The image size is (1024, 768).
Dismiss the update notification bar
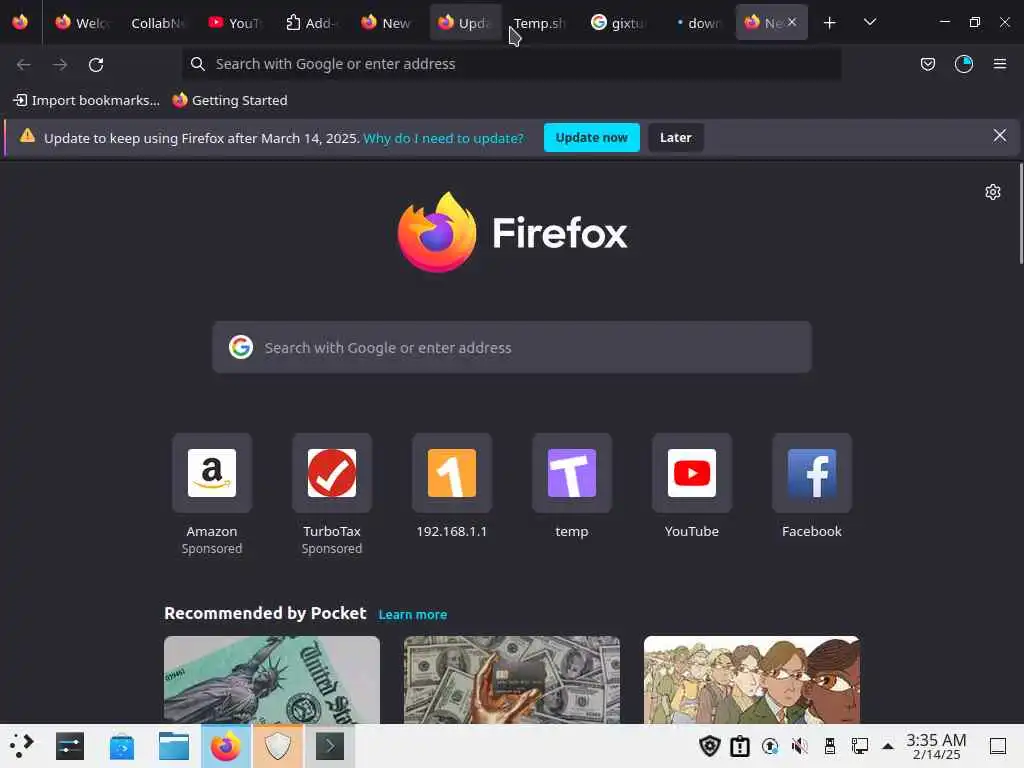tap(999, 136)
